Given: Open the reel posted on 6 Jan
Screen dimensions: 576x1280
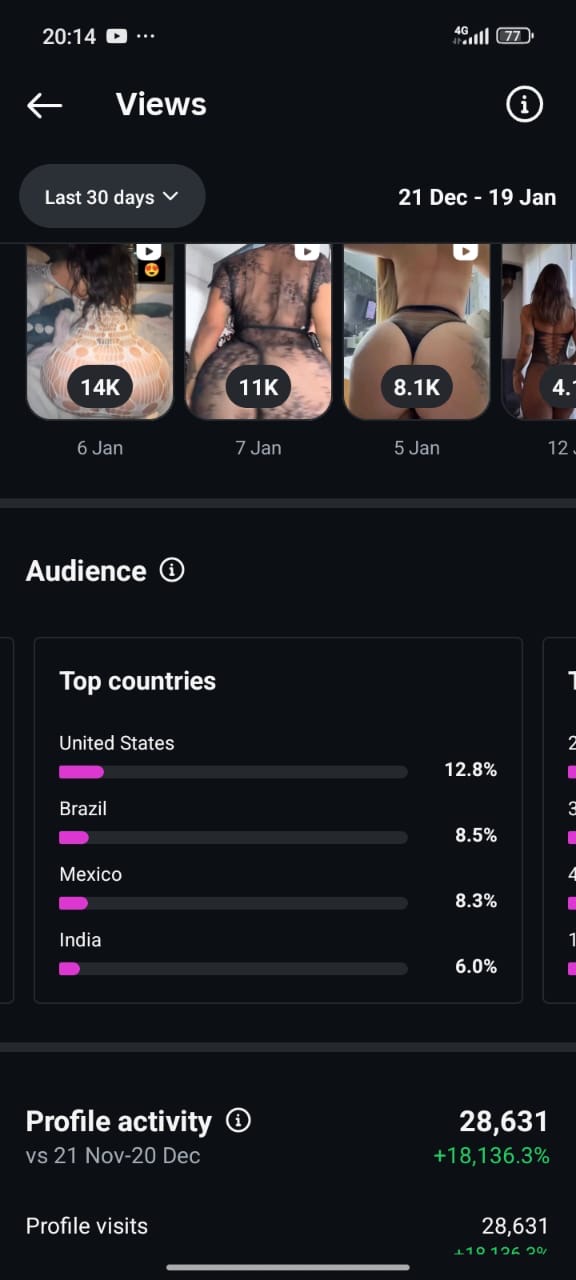Looking at the screenshot, I should [x=100, y=331].
